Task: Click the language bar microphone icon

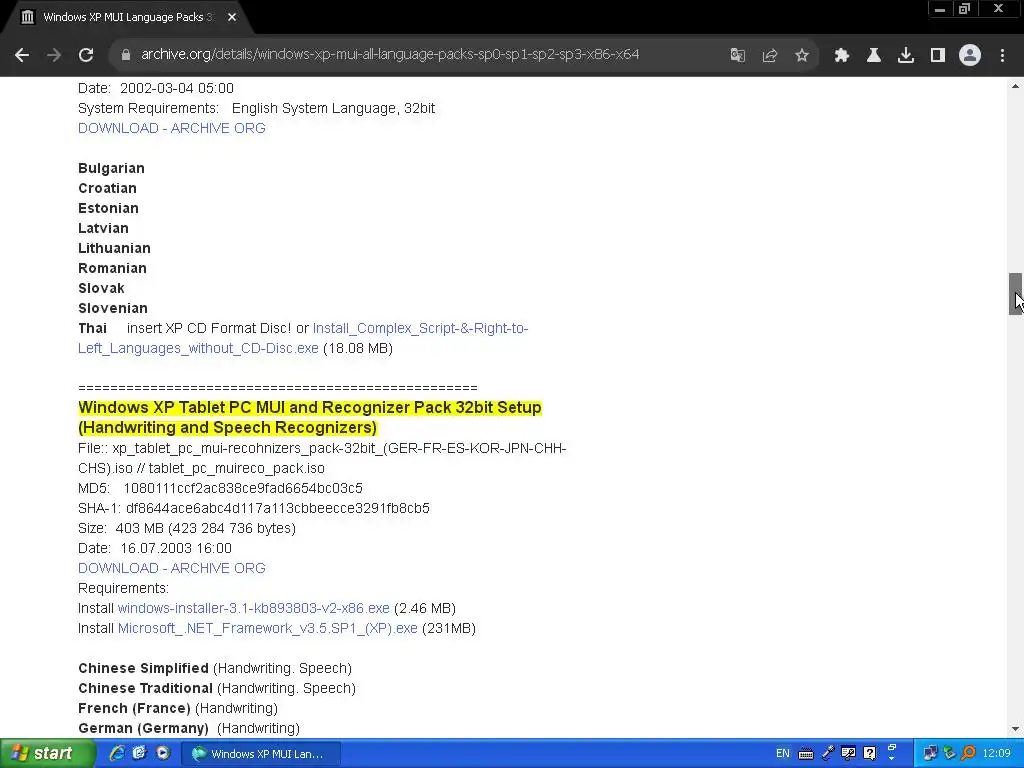Action: (828, 754)
